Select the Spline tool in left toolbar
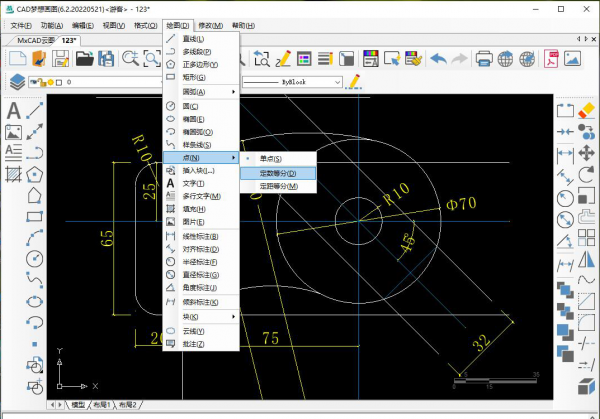 [34, 280]
